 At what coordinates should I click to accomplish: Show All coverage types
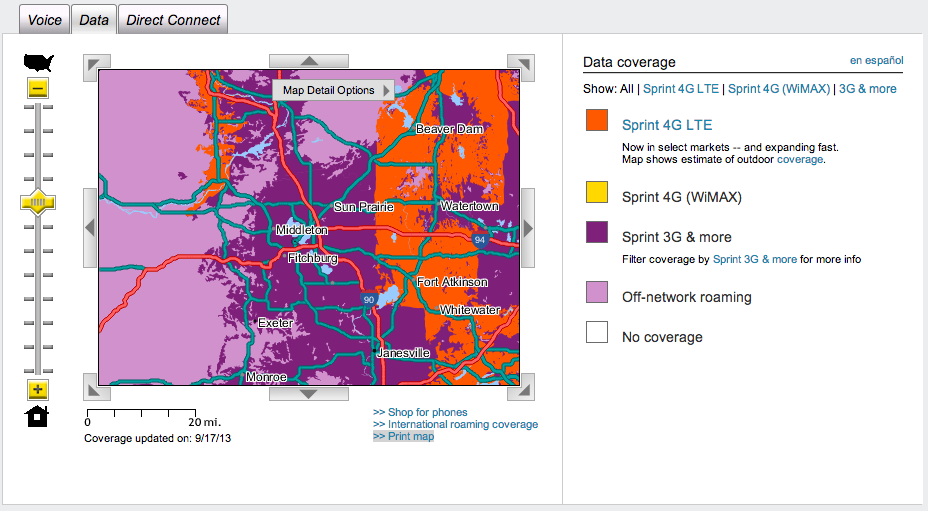coord(627,89)
